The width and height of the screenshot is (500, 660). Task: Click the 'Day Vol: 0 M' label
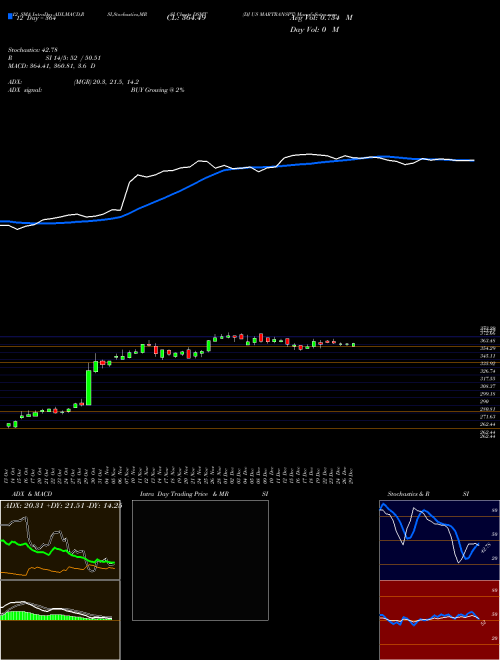pyautogui.click(x=314, y=30)
